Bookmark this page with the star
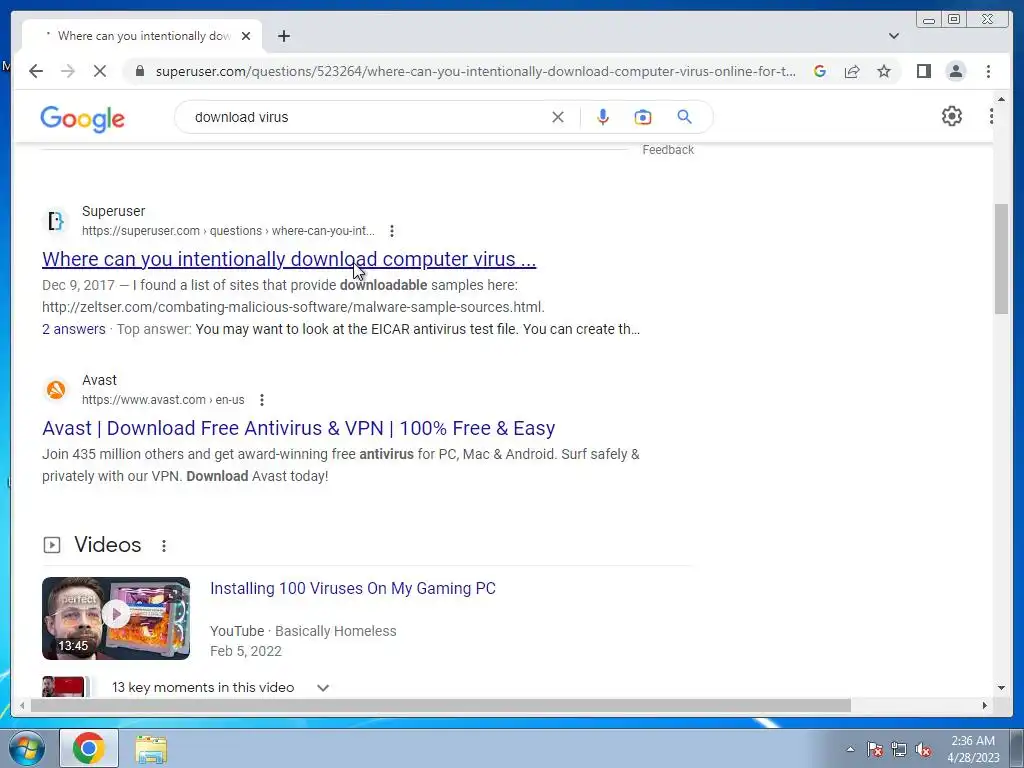The image size is (1024, 768). point(884,71)
